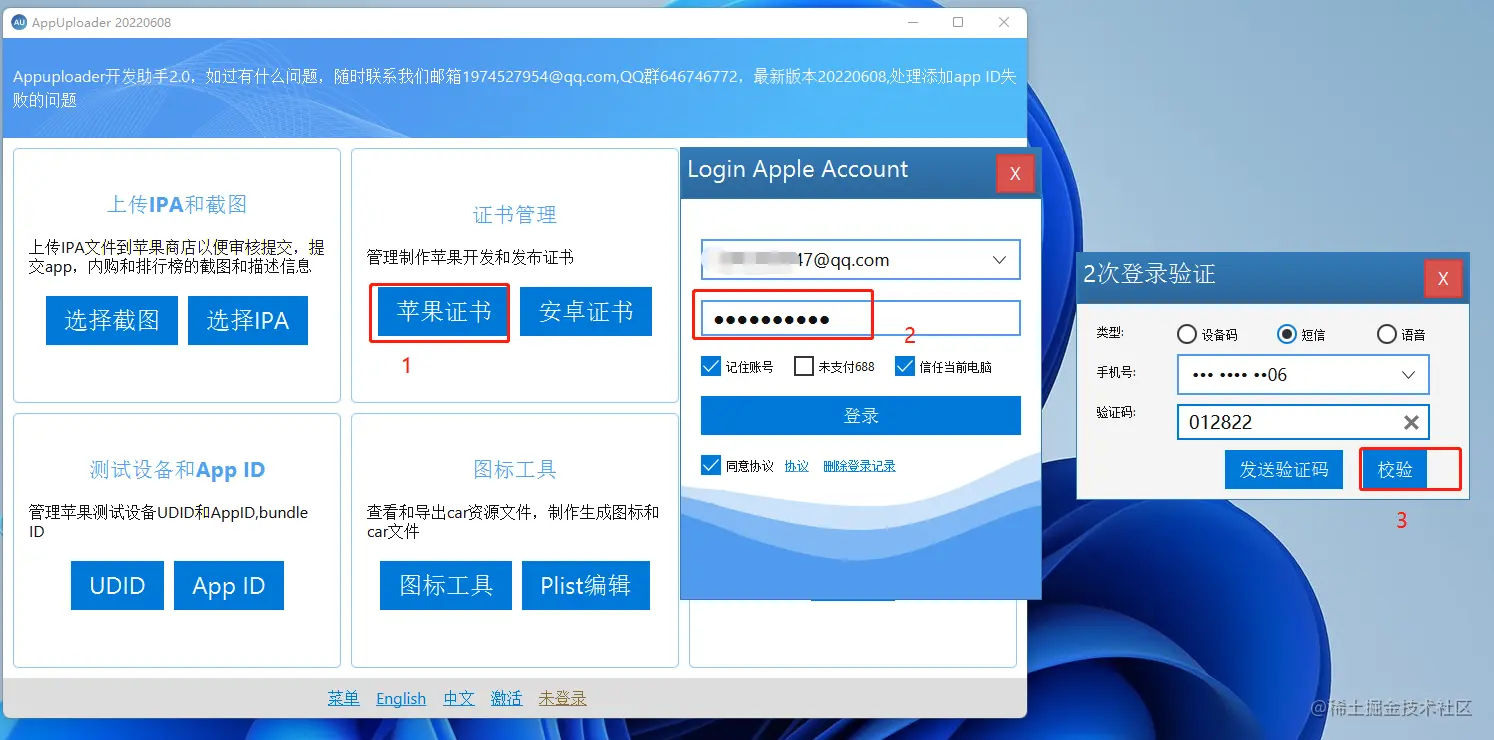Launch the 图标工具 icon tool

coord(445,585)
